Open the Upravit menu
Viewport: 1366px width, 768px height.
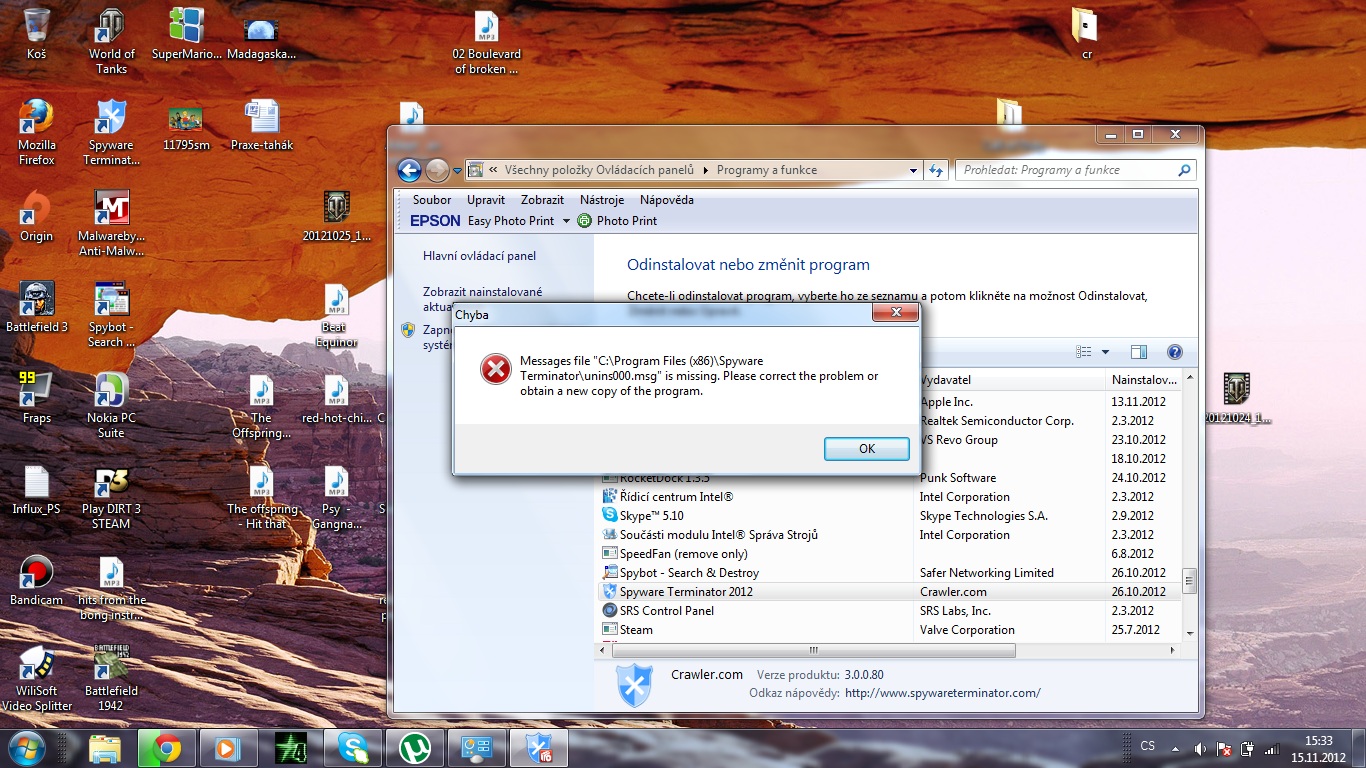coord(486,200)
